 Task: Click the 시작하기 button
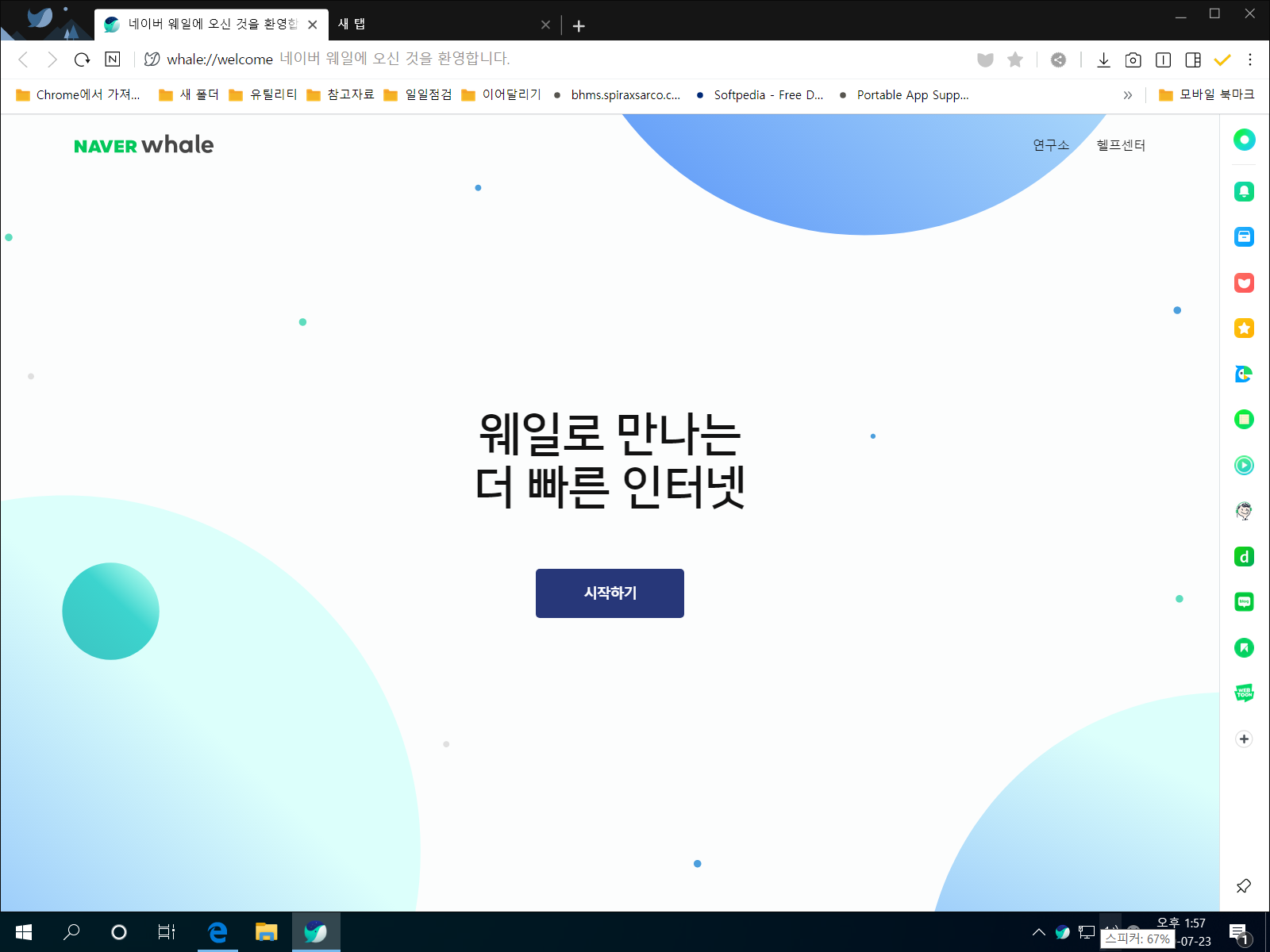(x=610, y=593)
